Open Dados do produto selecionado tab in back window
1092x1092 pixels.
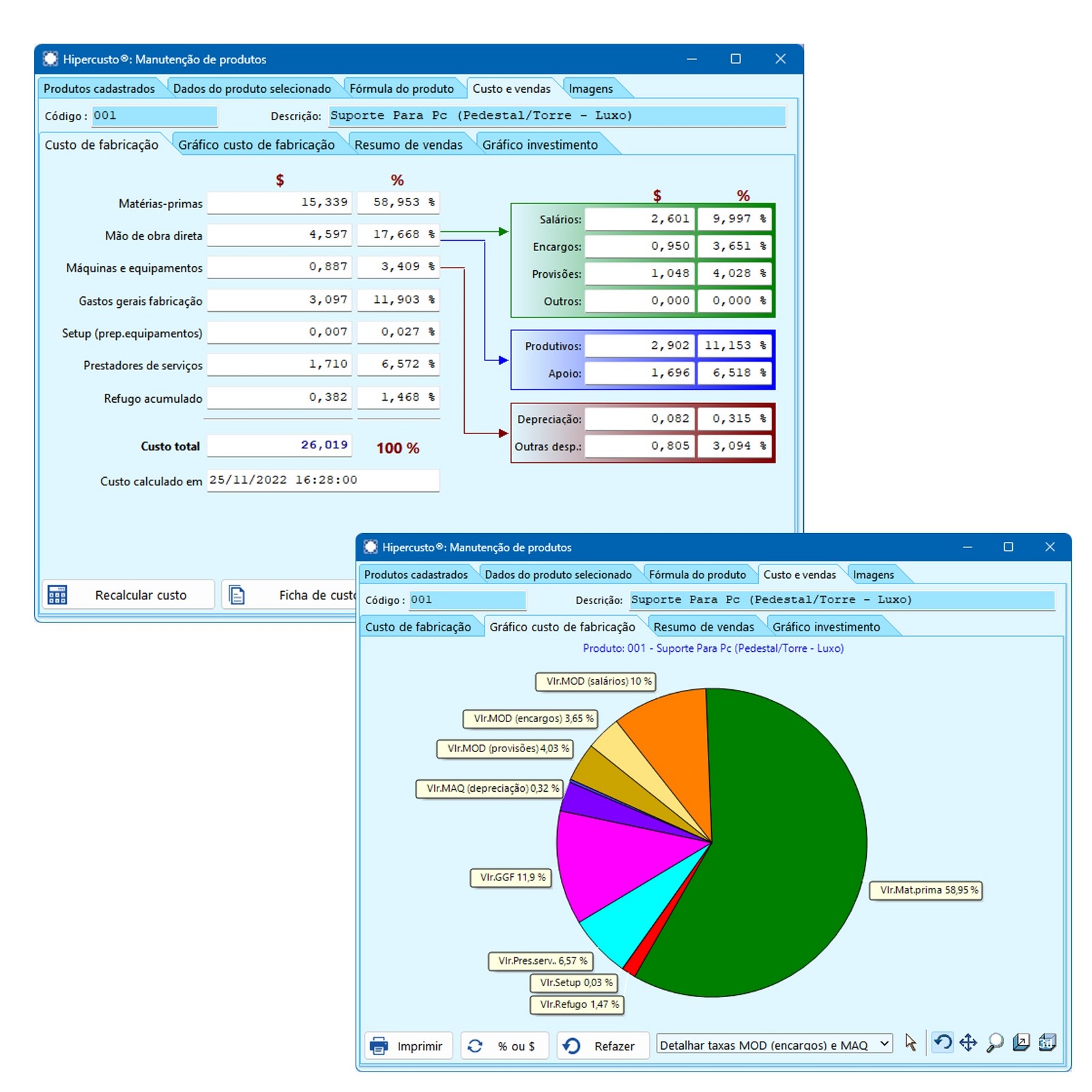tap(252, 89)
